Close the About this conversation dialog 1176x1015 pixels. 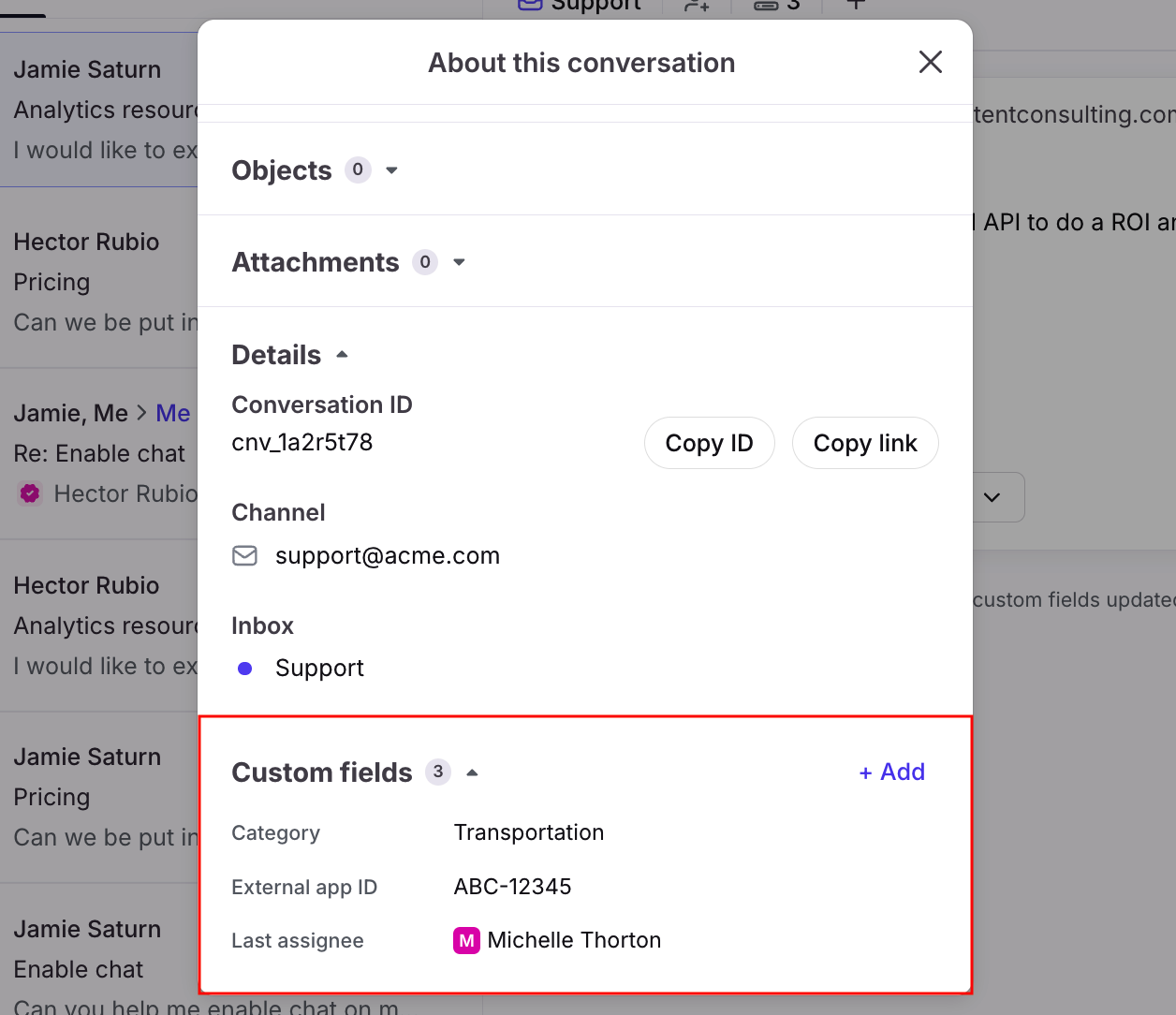930,63
